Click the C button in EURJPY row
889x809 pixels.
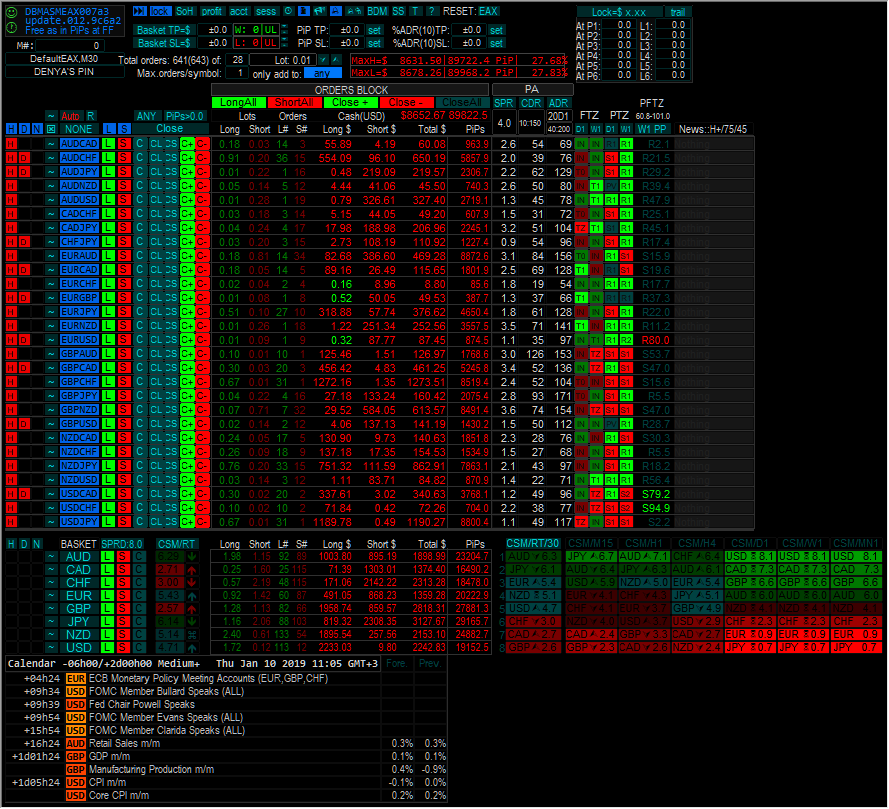[x=140, y=312]
